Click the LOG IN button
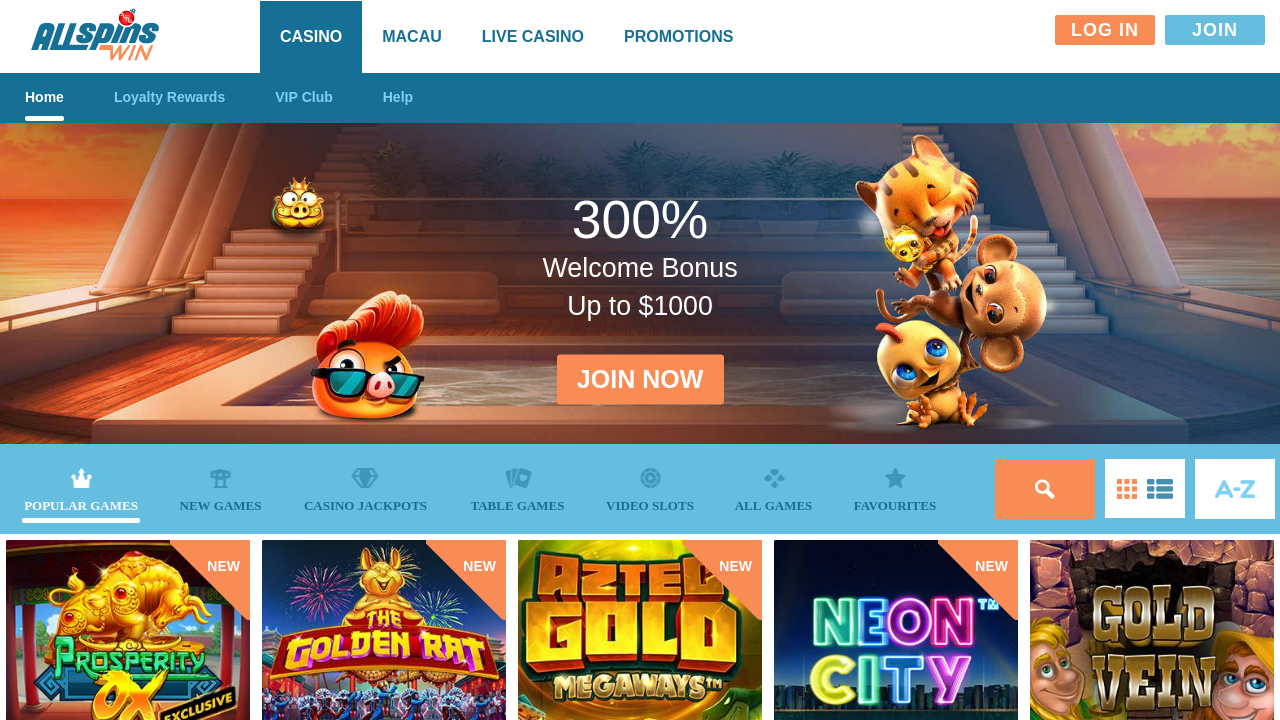This screenshot has width=1280, height=720. [x=1105, y=30]
